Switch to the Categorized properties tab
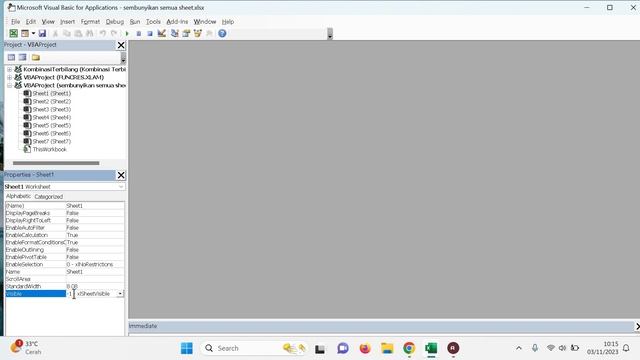The image size is (640, 360). click(x=49, y=197)
